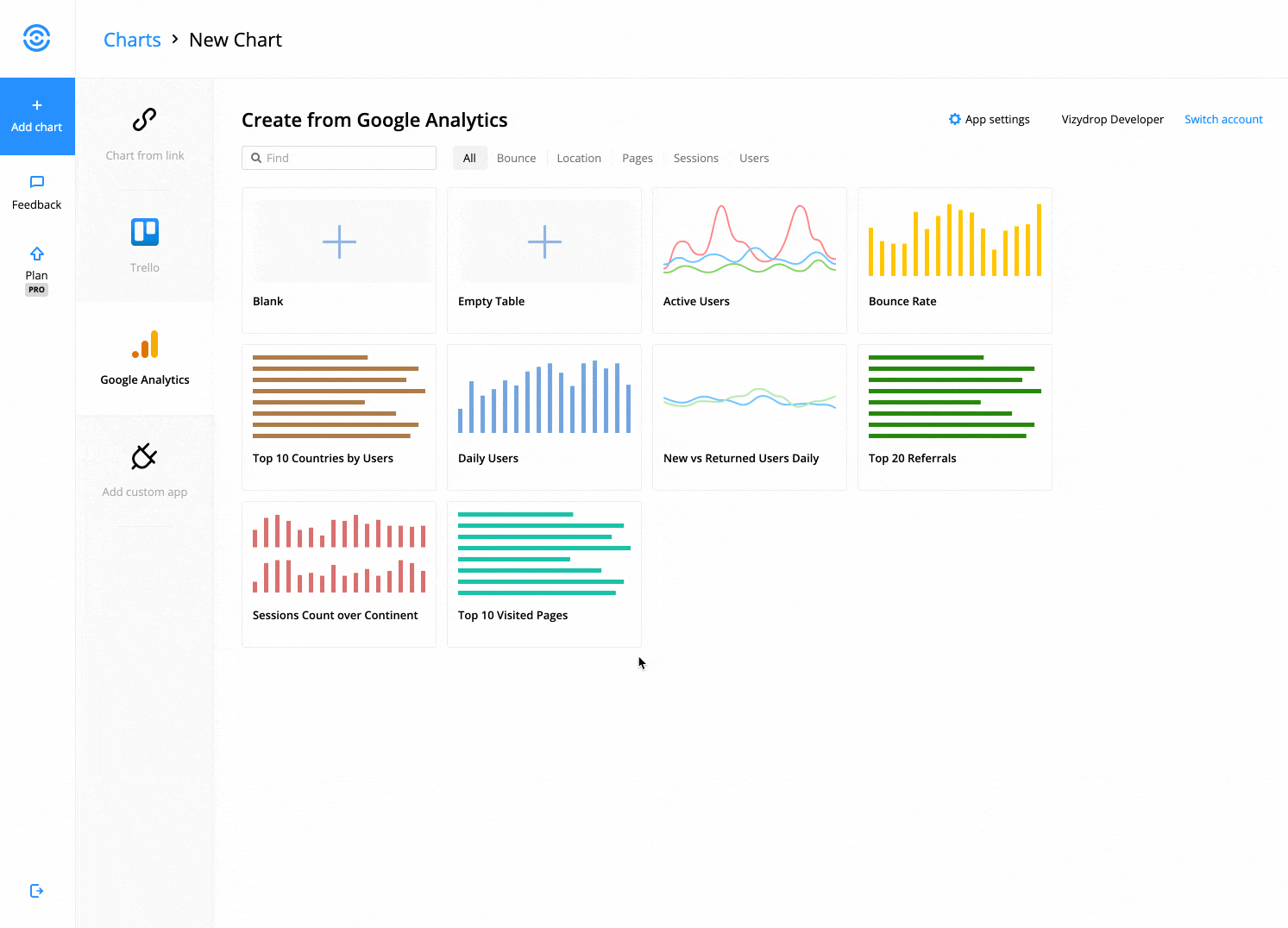The height and width of the screenshot is (928, 1288).
Task: Click the Add custom app plug icon
Action: click(x=143, y=457)
